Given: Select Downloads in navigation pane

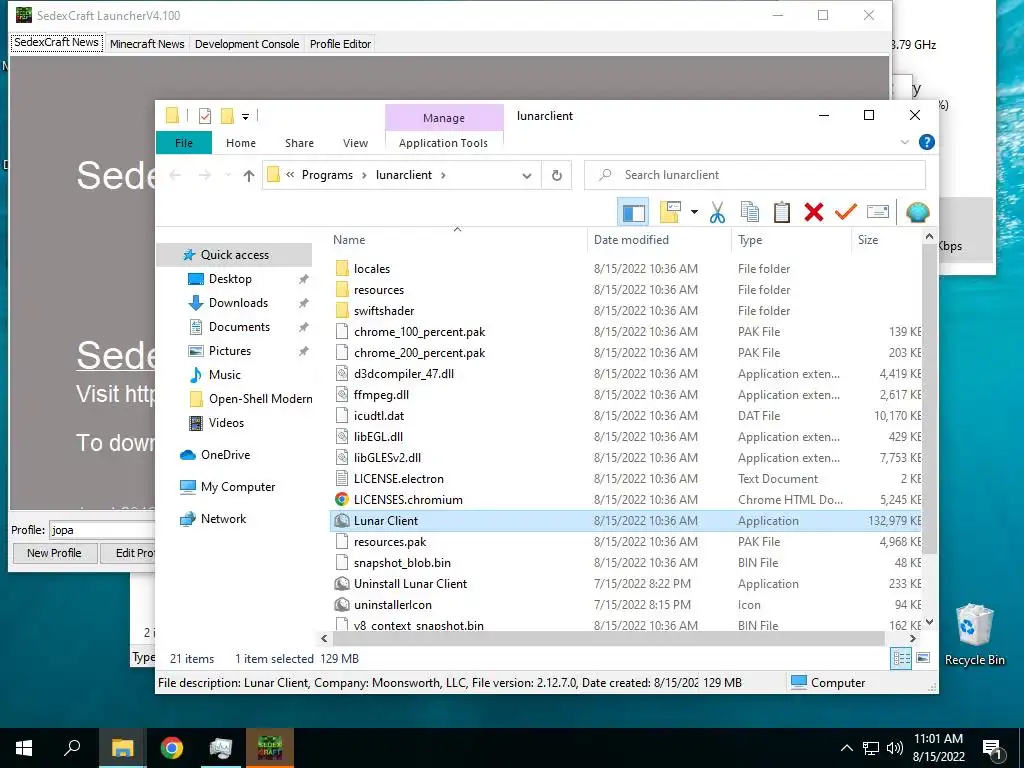Looking at the screenshot, I should click(238, 303).
